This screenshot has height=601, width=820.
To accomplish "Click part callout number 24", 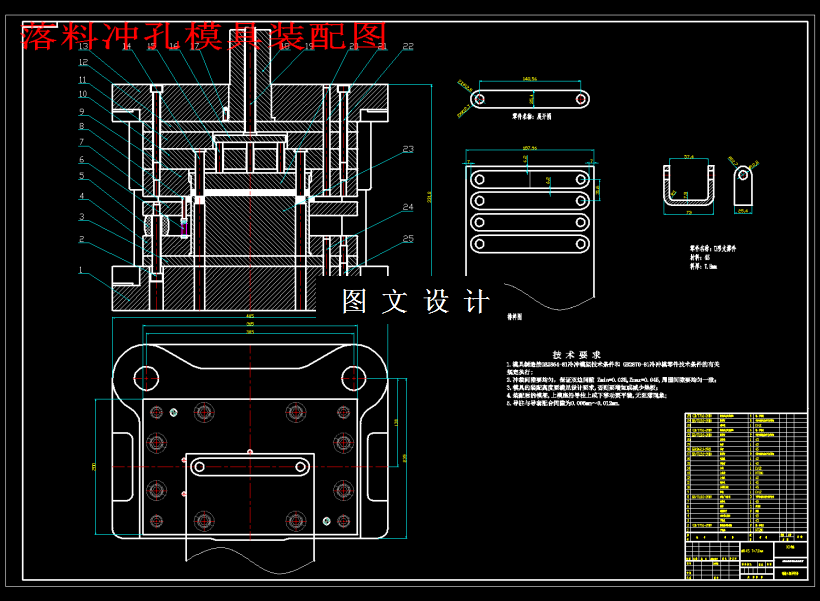I will point(408,207).
